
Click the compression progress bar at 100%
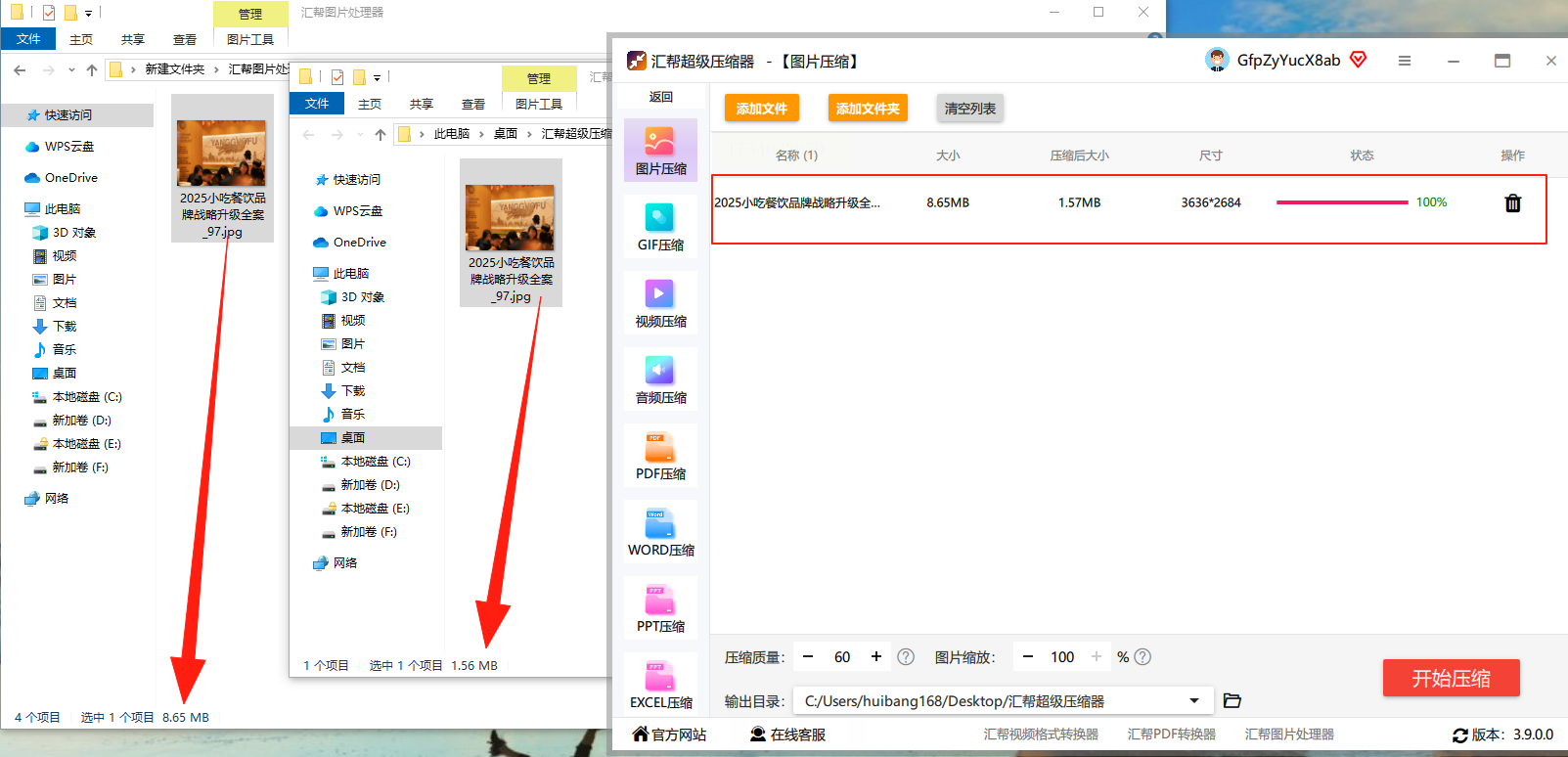[1342, 202]
